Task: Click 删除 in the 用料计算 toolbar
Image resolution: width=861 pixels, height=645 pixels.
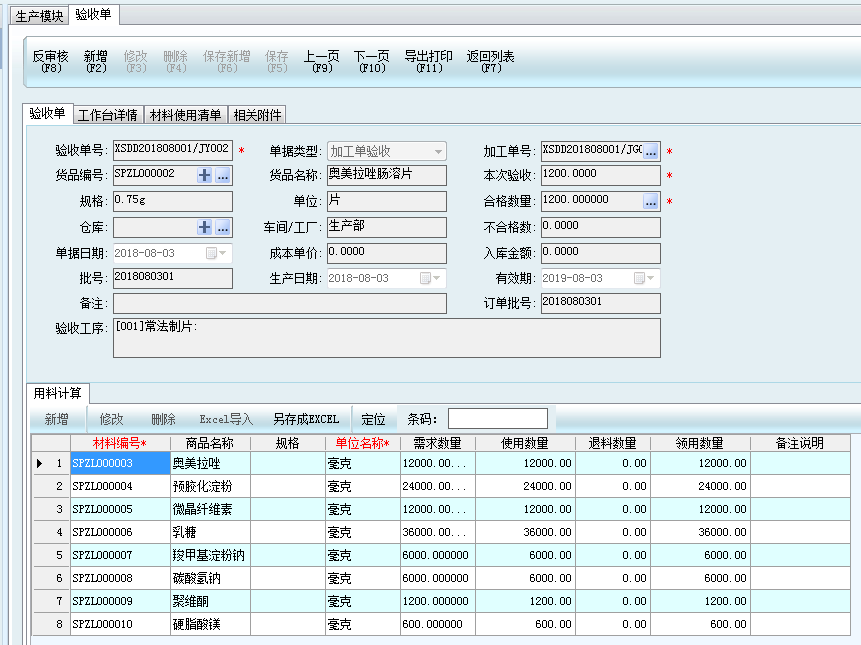Action: 163,419
